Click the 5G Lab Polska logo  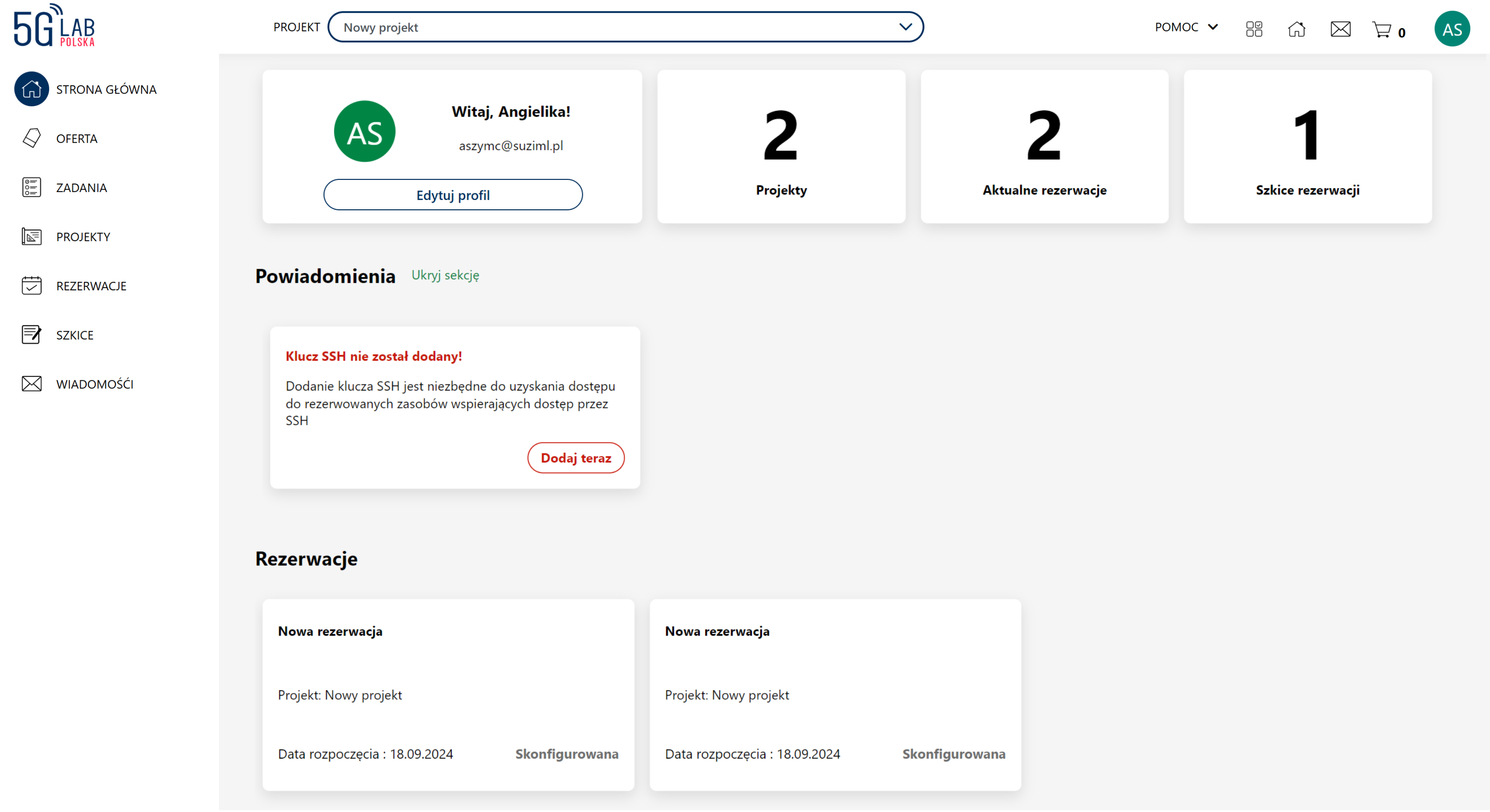[x=54, y=26]
